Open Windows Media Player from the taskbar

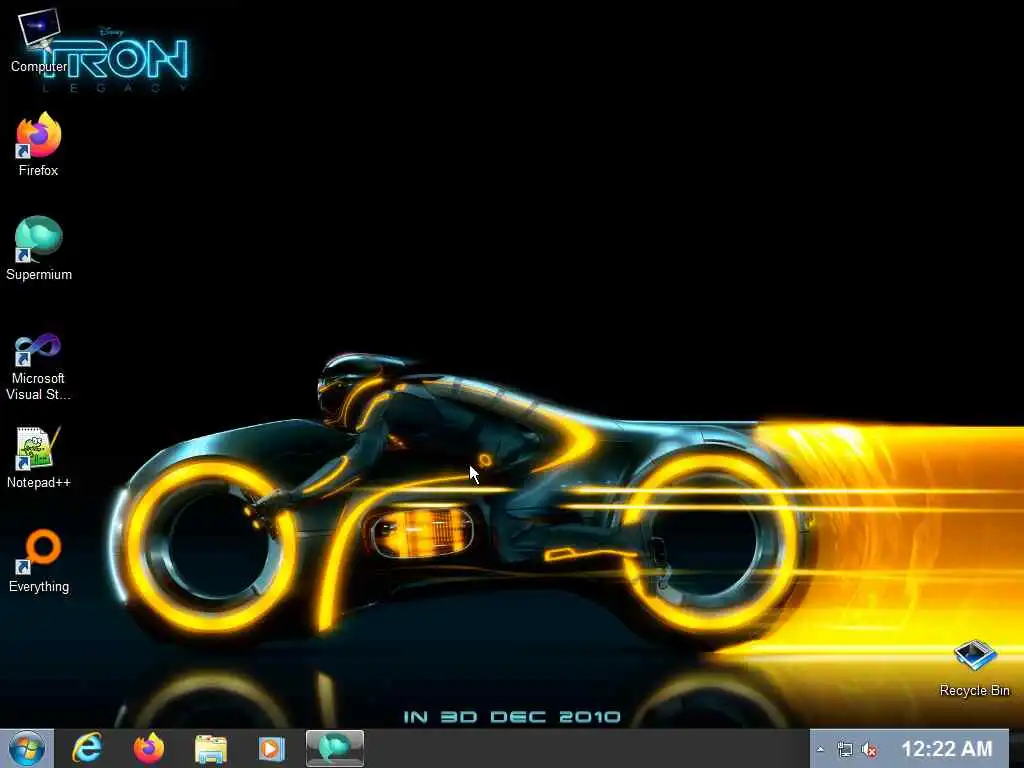271,749
